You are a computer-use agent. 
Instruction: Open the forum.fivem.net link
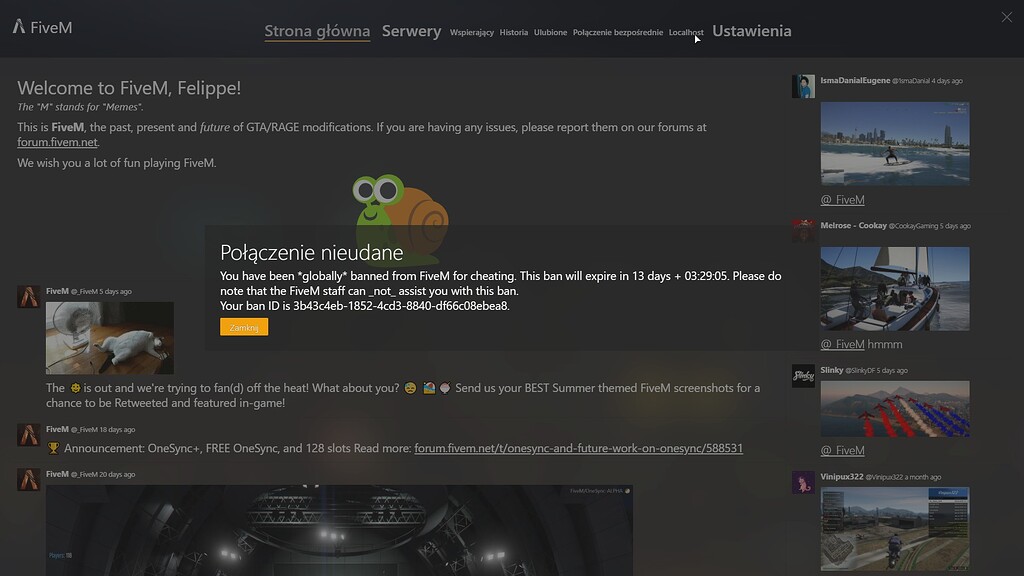point(56,141)
